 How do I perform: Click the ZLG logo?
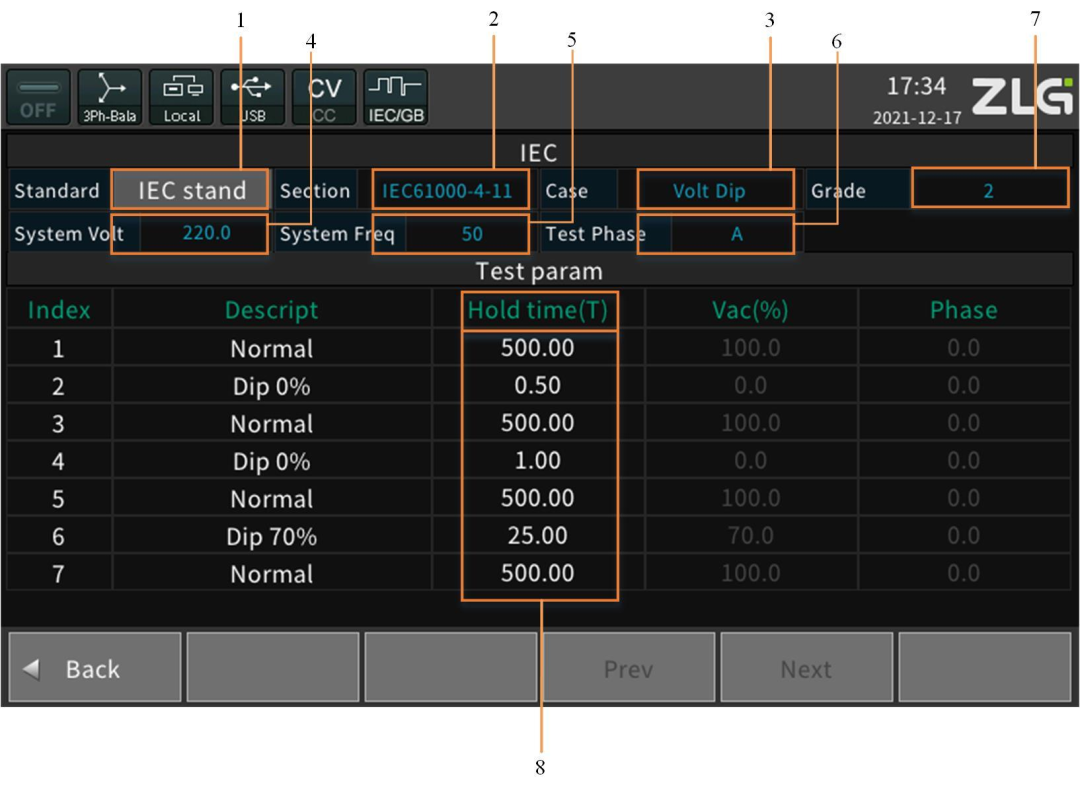[1022, 97]
